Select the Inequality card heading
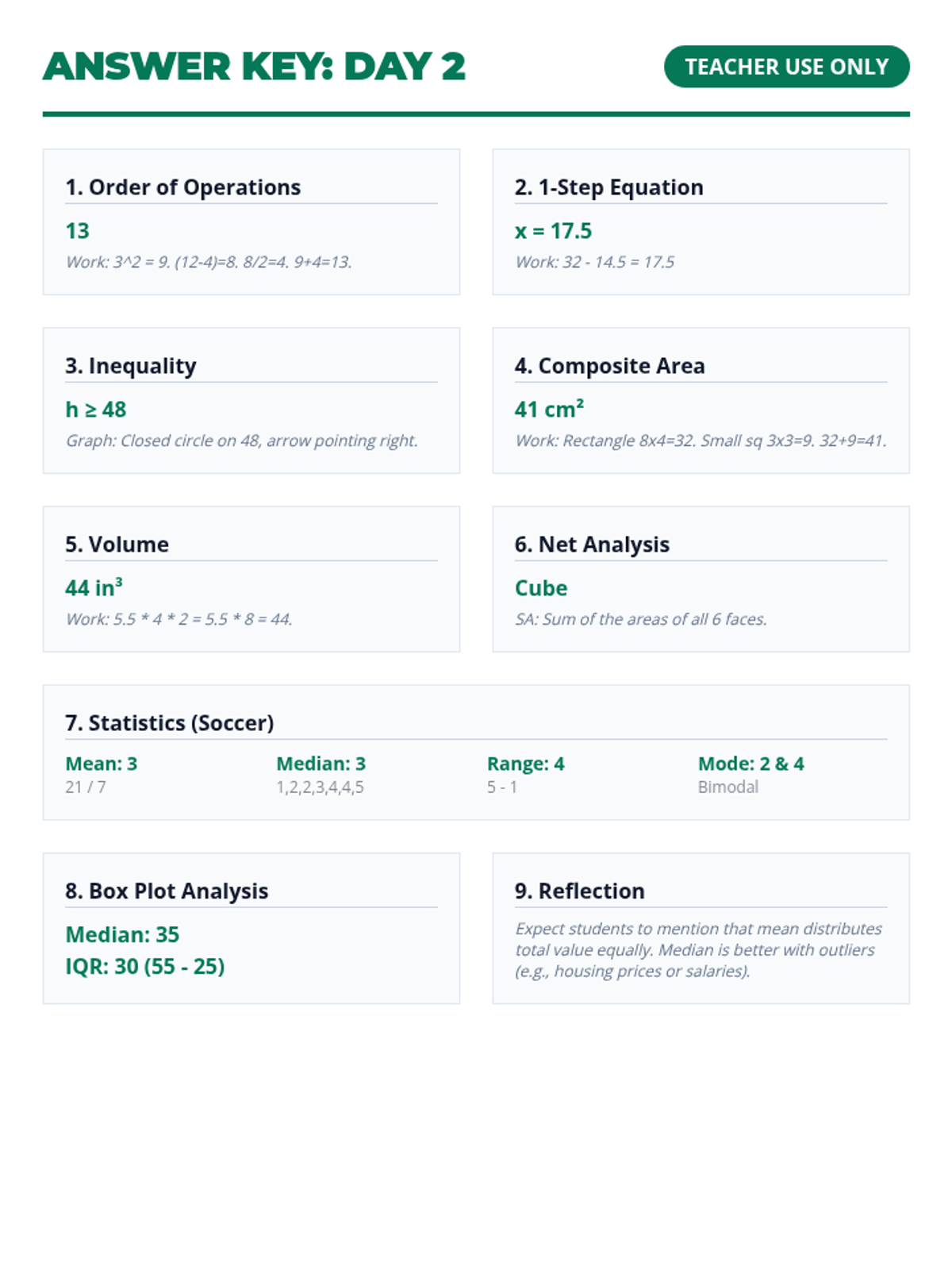This screenshot has height=1270, width=952. pos(131,366)
